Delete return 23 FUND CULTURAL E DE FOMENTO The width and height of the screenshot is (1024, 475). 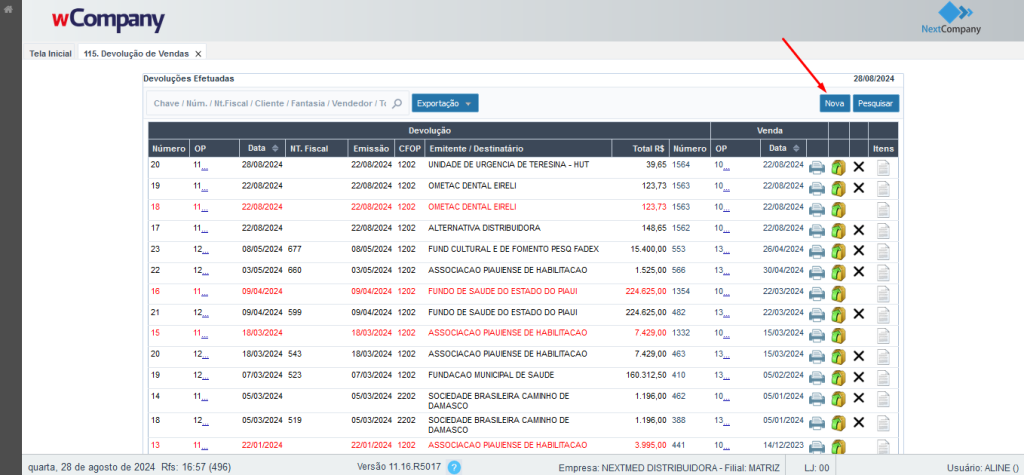pyautogui.click(x=859, y=251)
